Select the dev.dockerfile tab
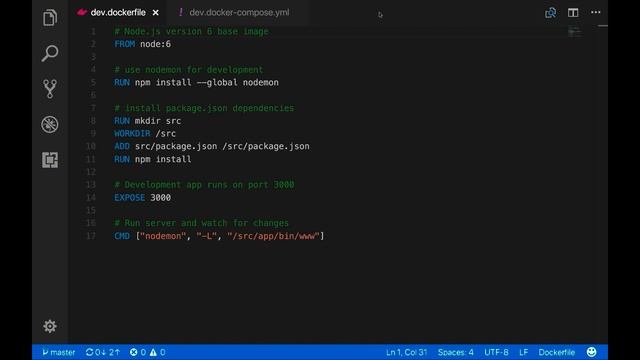 click(118, 13)
